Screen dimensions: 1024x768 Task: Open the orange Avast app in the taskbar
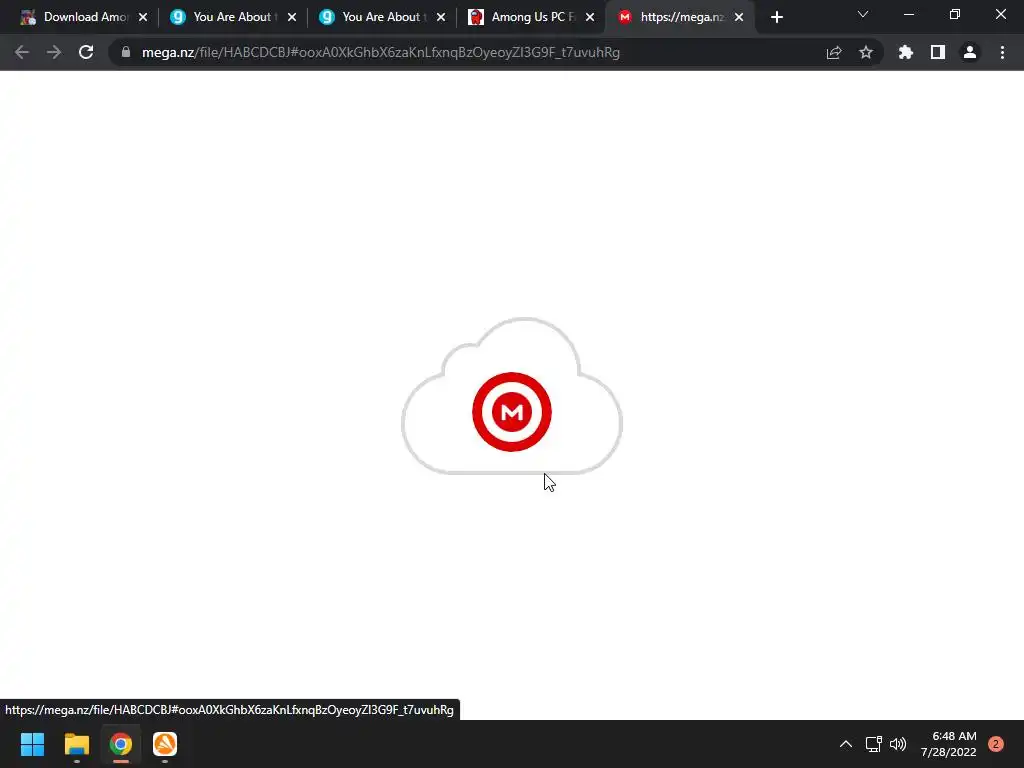click(165, 744)
